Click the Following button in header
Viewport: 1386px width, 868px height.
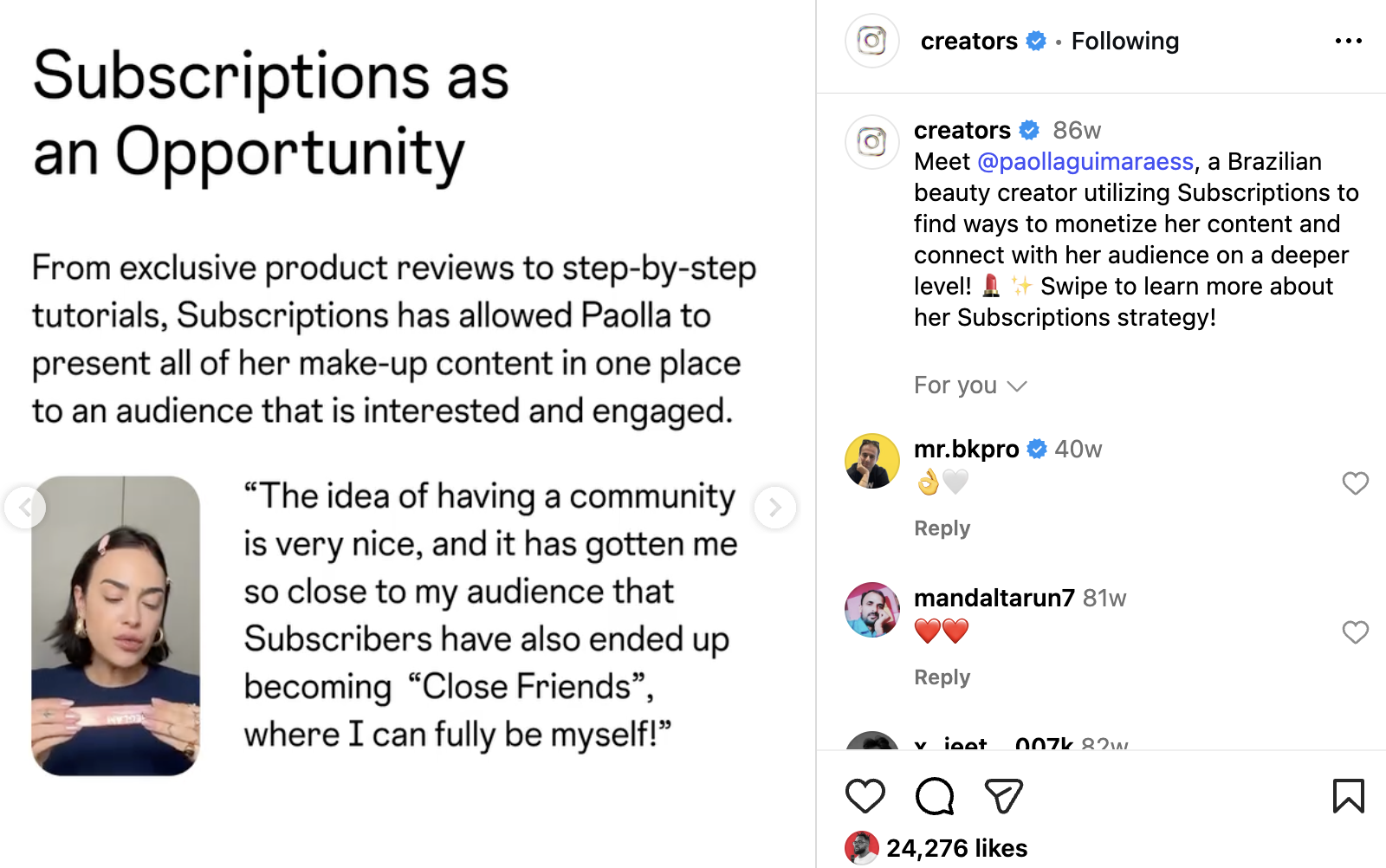click(1124, 41)
